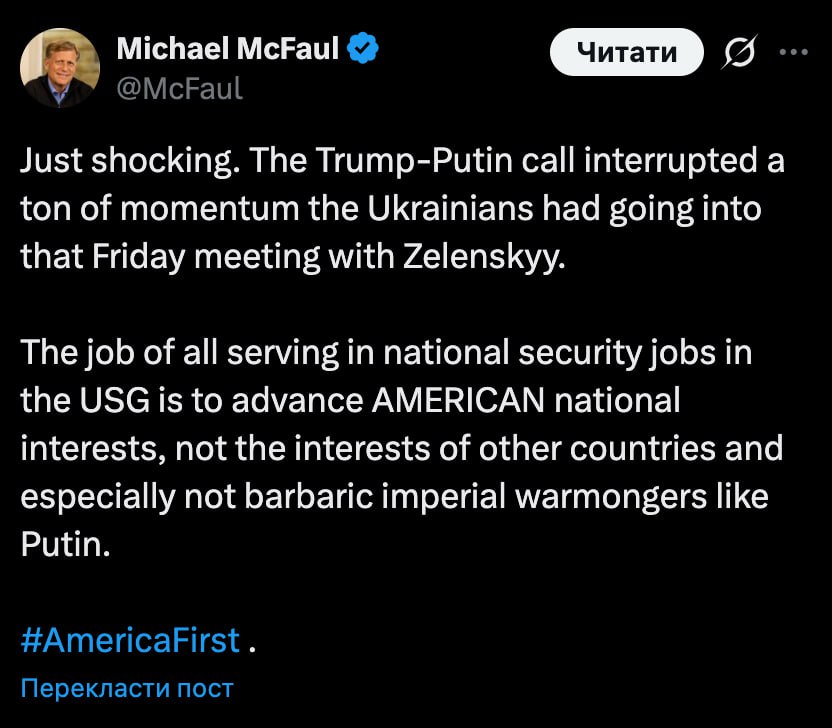
Task: Click the word "Friday" in the post
Action: tap(138, 257)
